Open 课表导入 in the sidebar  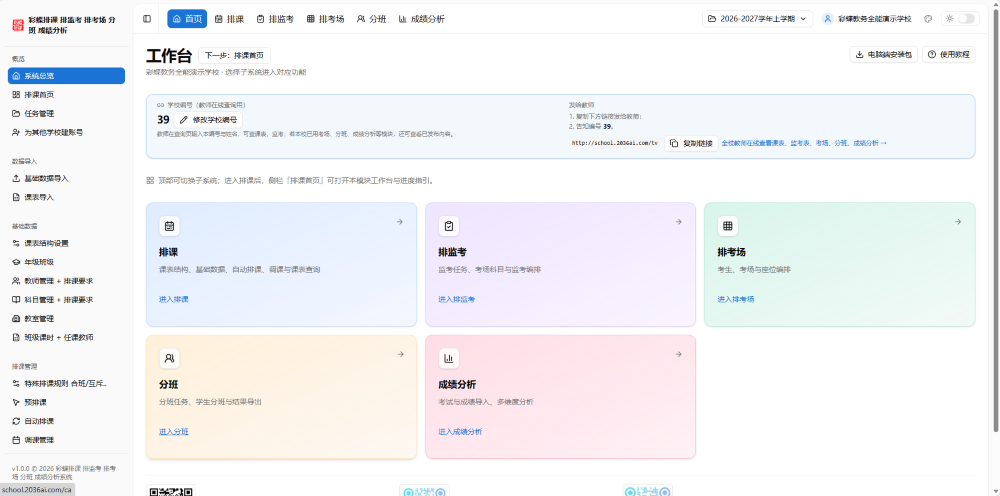(x=66, y=198)
